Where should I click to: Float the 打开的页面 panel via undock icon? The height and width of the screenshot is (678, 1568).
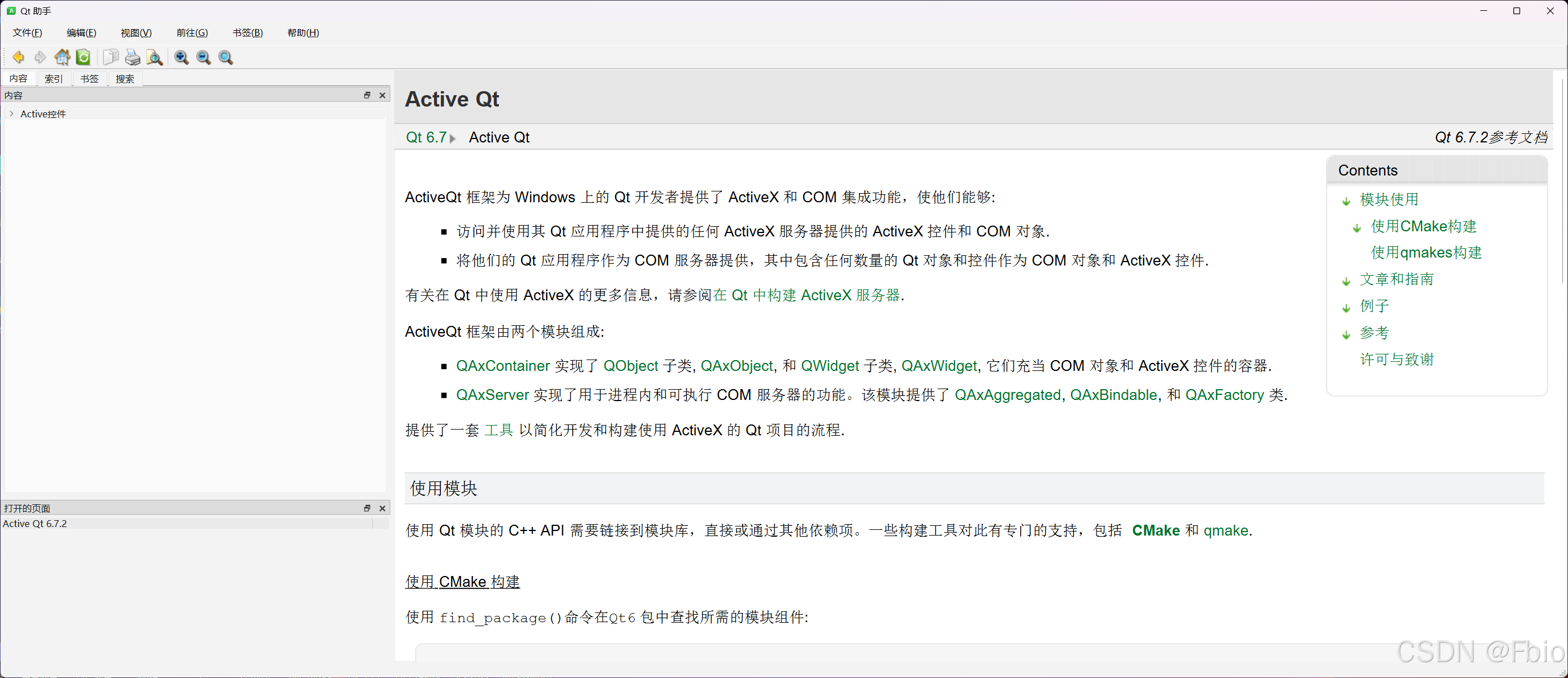click(367, 508)
